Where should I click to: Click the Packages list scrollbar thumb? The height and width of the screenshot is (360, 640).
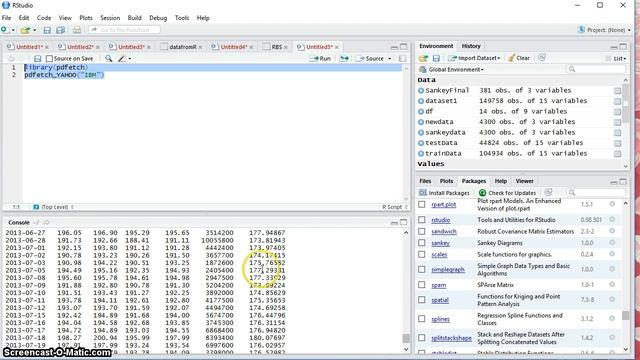click(626, 315)
